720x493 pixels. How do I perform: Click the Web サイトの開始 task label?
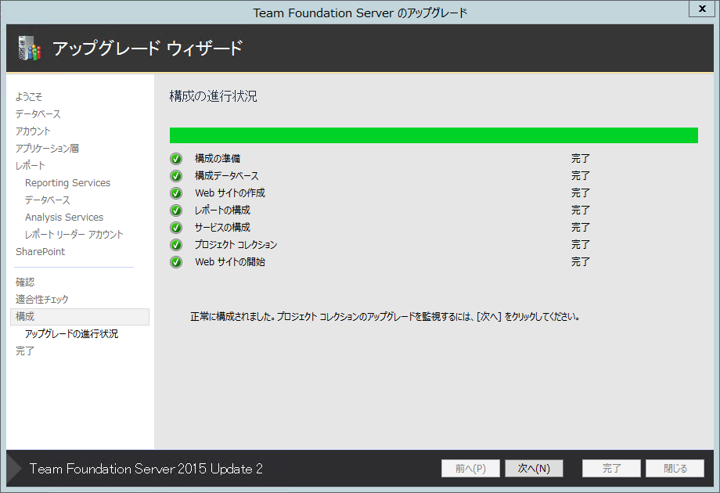tap(230, 262)
